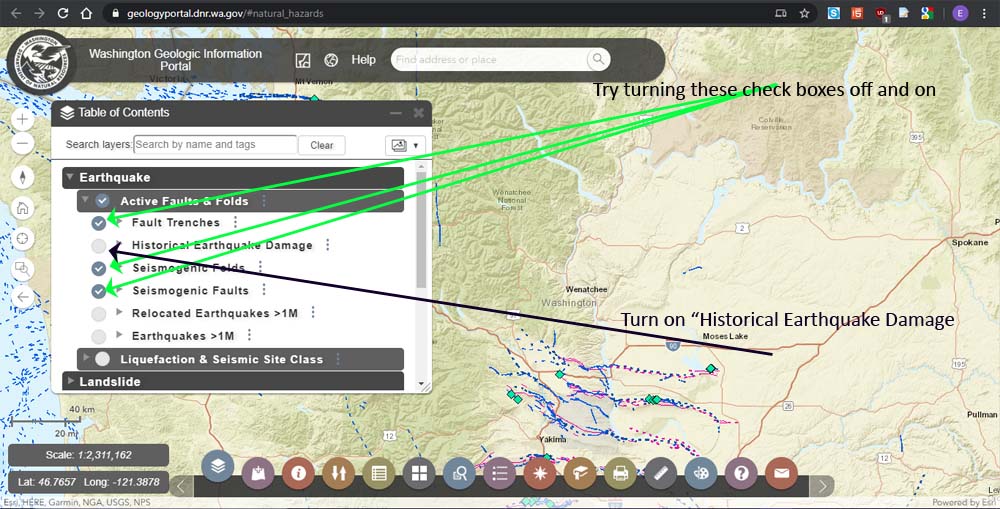Click the compass reset orientation button
The height and width of the screenshot is (509, 1000).
click(x=23, y=178)
